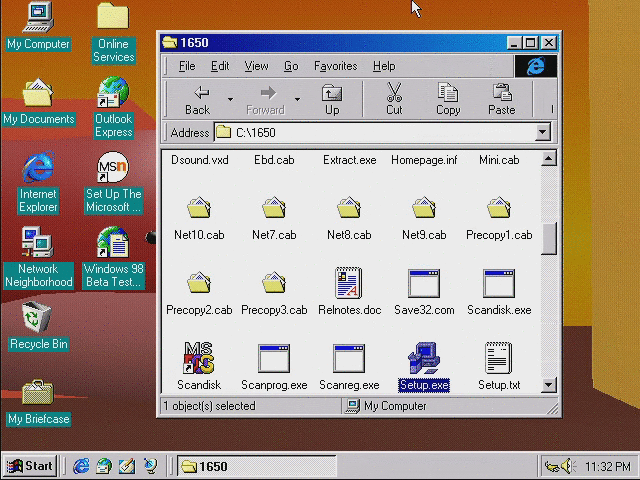This screenshot has height=480, width=640.
Task: Click the taskbar clock showing 11:32 PM
Action: [608, 467]
